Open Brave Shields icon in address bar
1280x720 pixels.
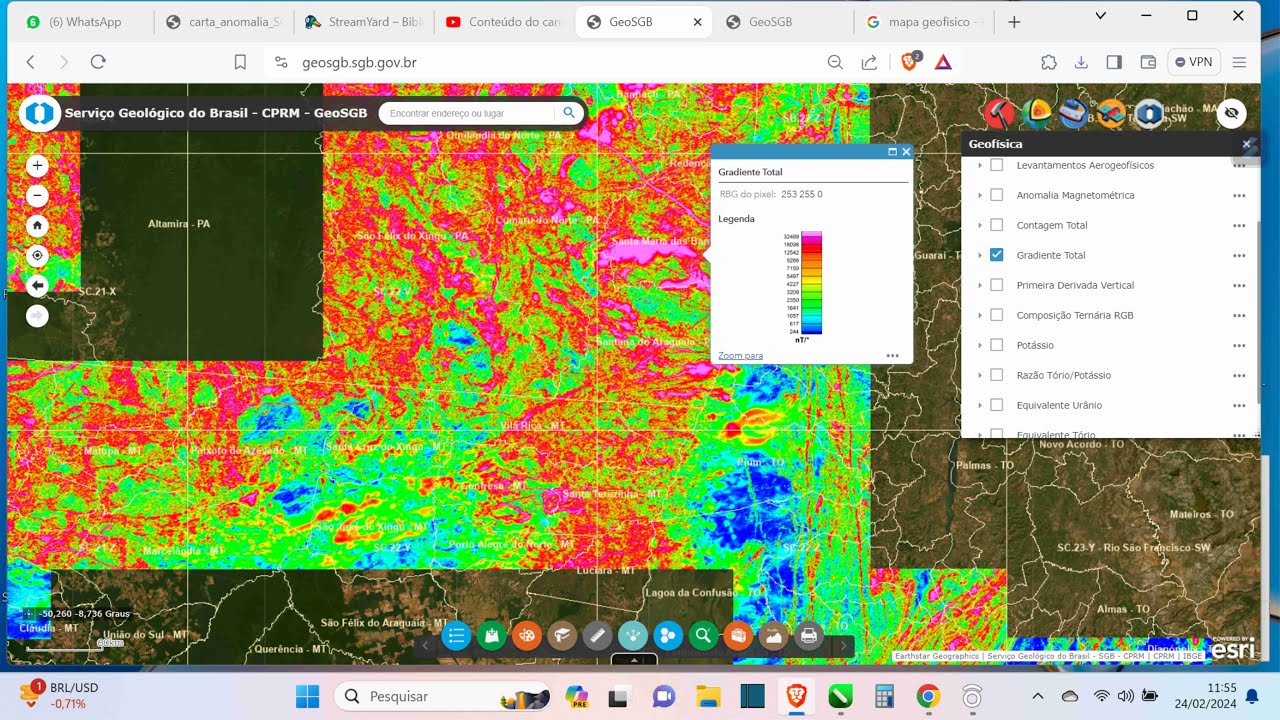(x=910, y=62)
